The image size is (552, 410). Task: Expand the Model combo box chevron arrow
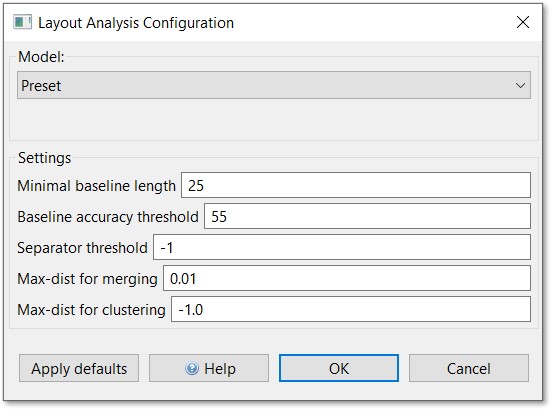click(x=520, y=86)
